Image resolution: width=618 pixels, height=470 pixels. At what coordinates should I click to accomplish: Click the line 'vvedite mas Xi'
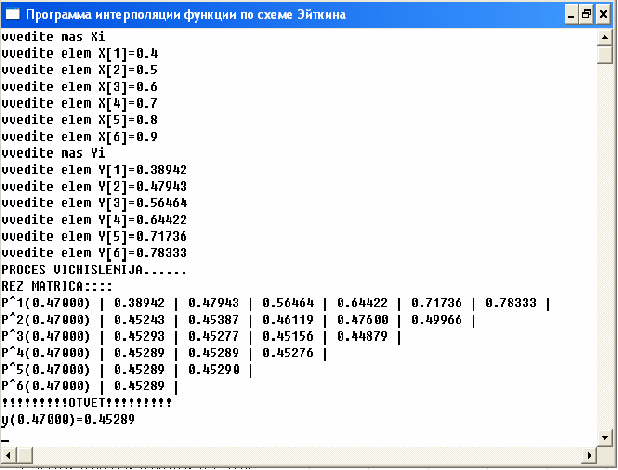click(x=53, y=37)
